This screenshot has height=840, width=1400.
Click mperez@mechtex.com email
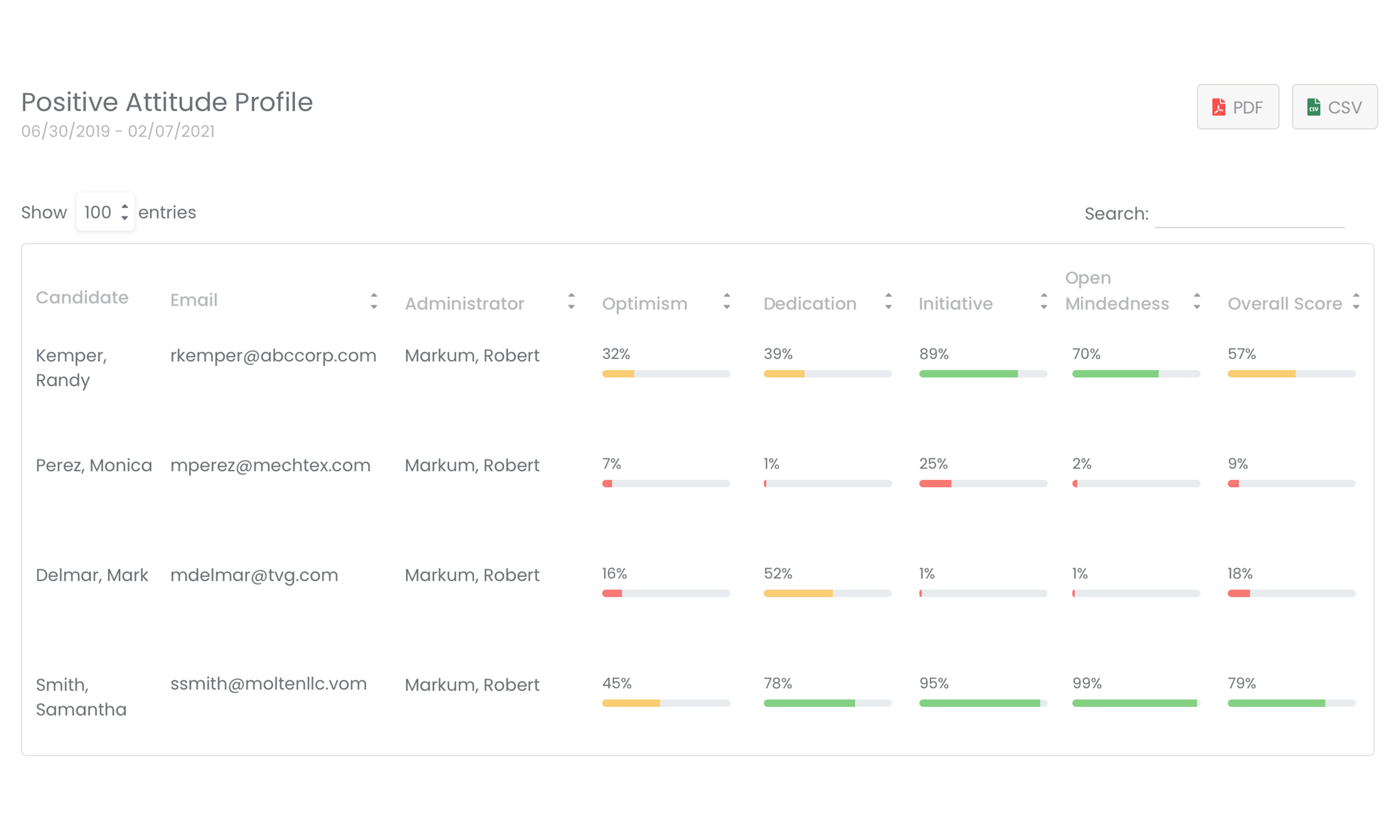tap(270, 465)
